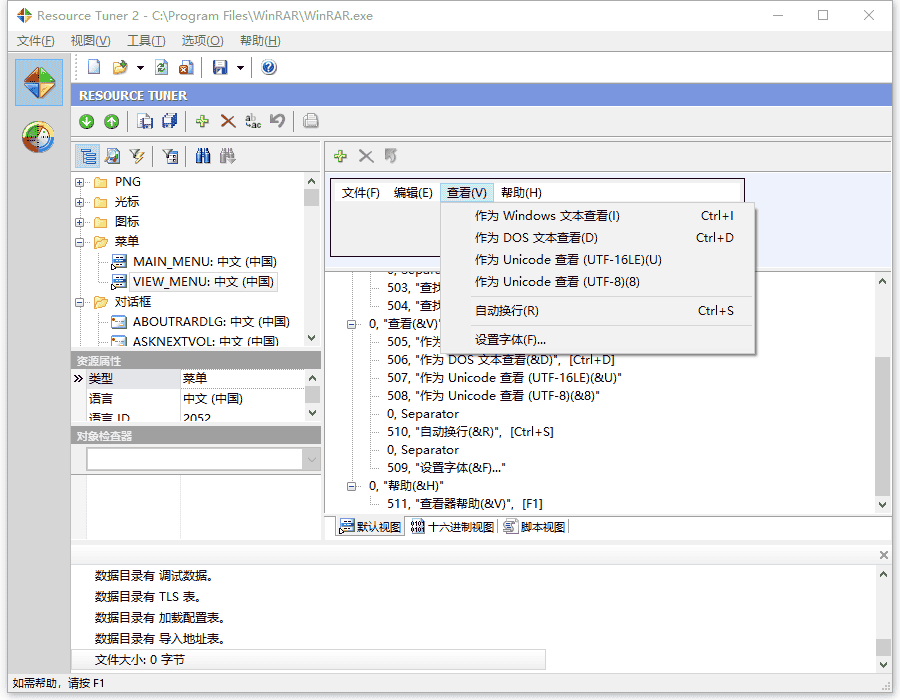Click the red X delete resource icon
This screenshot has height=700, width=900.
pos(228,121)
